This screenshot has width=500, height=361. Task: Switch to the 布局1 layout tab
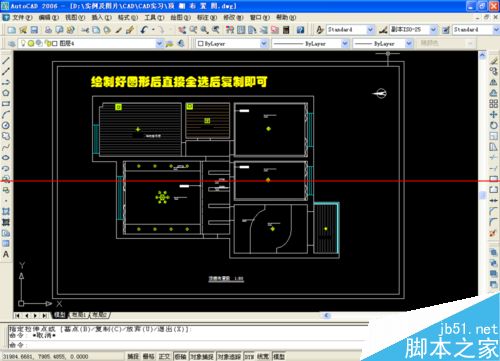pos(79,315)
